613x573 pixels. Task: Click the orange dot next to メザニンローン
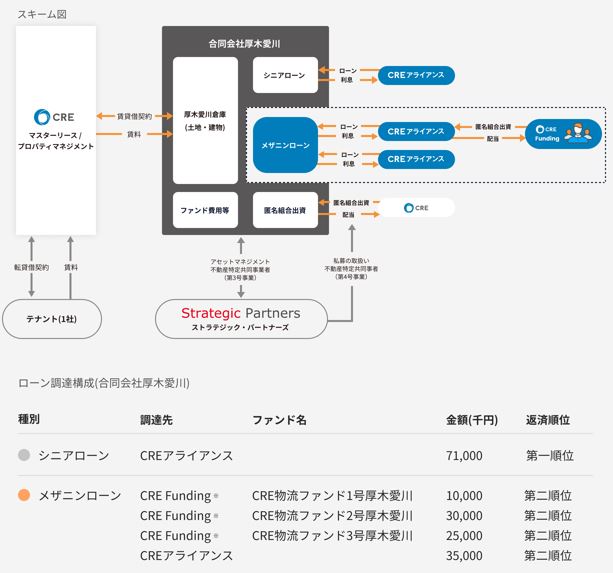pyautogui.click(x=24, y=495)
